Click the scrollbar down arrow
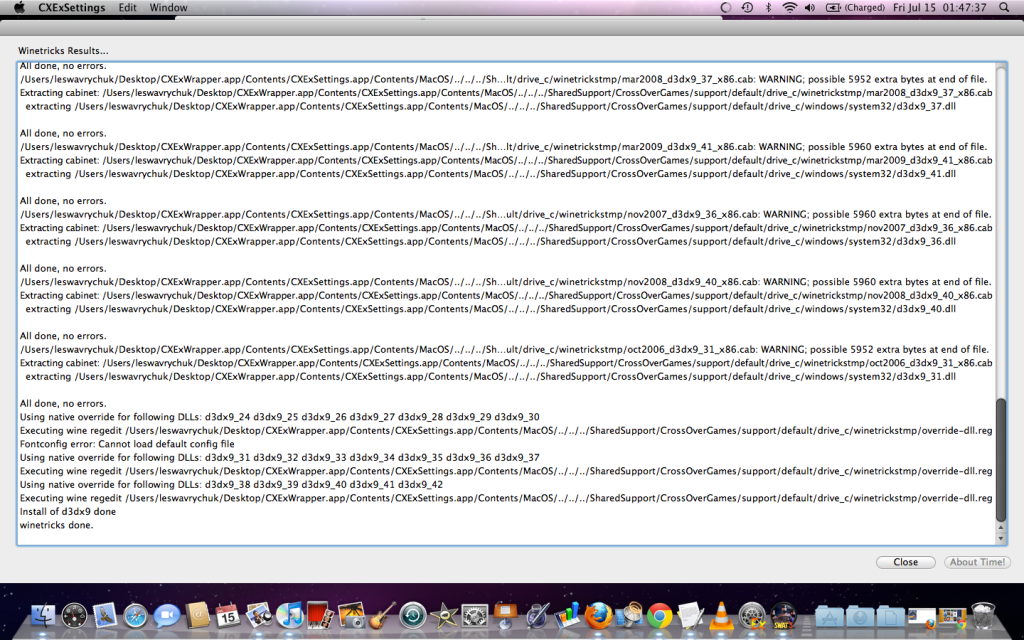Screen dimensions: 1024x640 click(x=1000, y=539)
